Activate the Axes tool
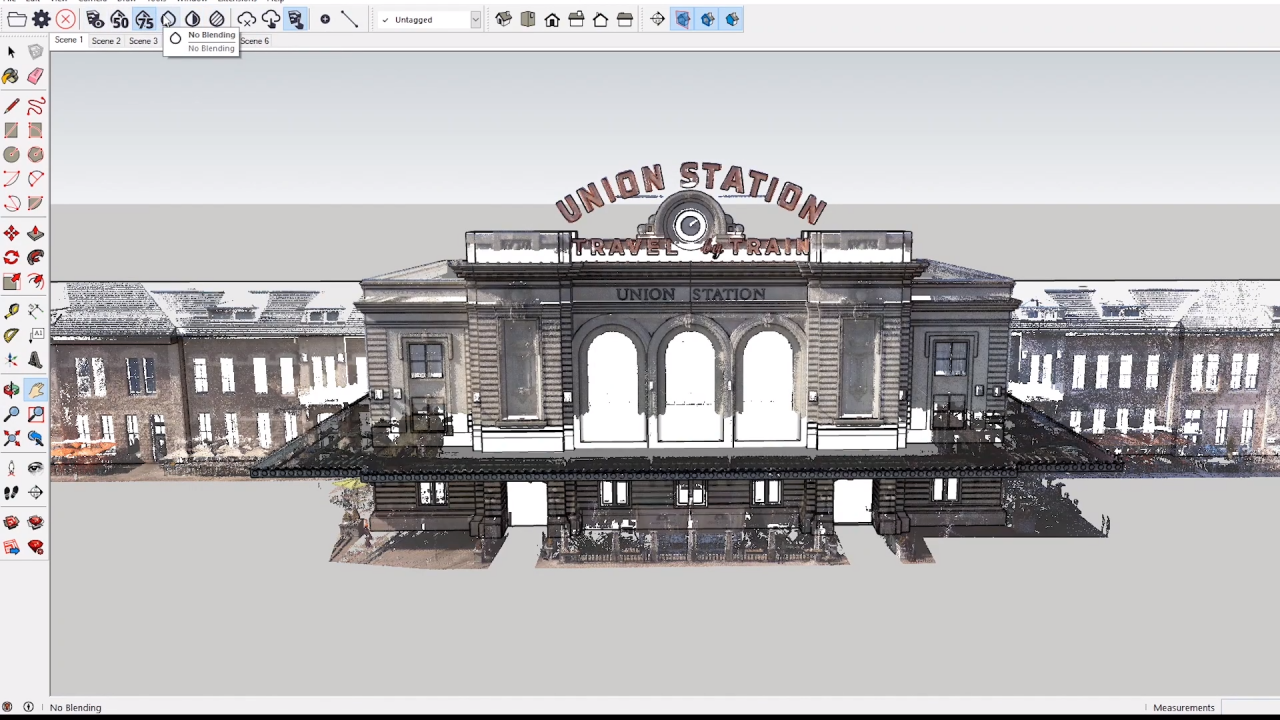This screenshot has width=1280, height=720. click(11, 360)
